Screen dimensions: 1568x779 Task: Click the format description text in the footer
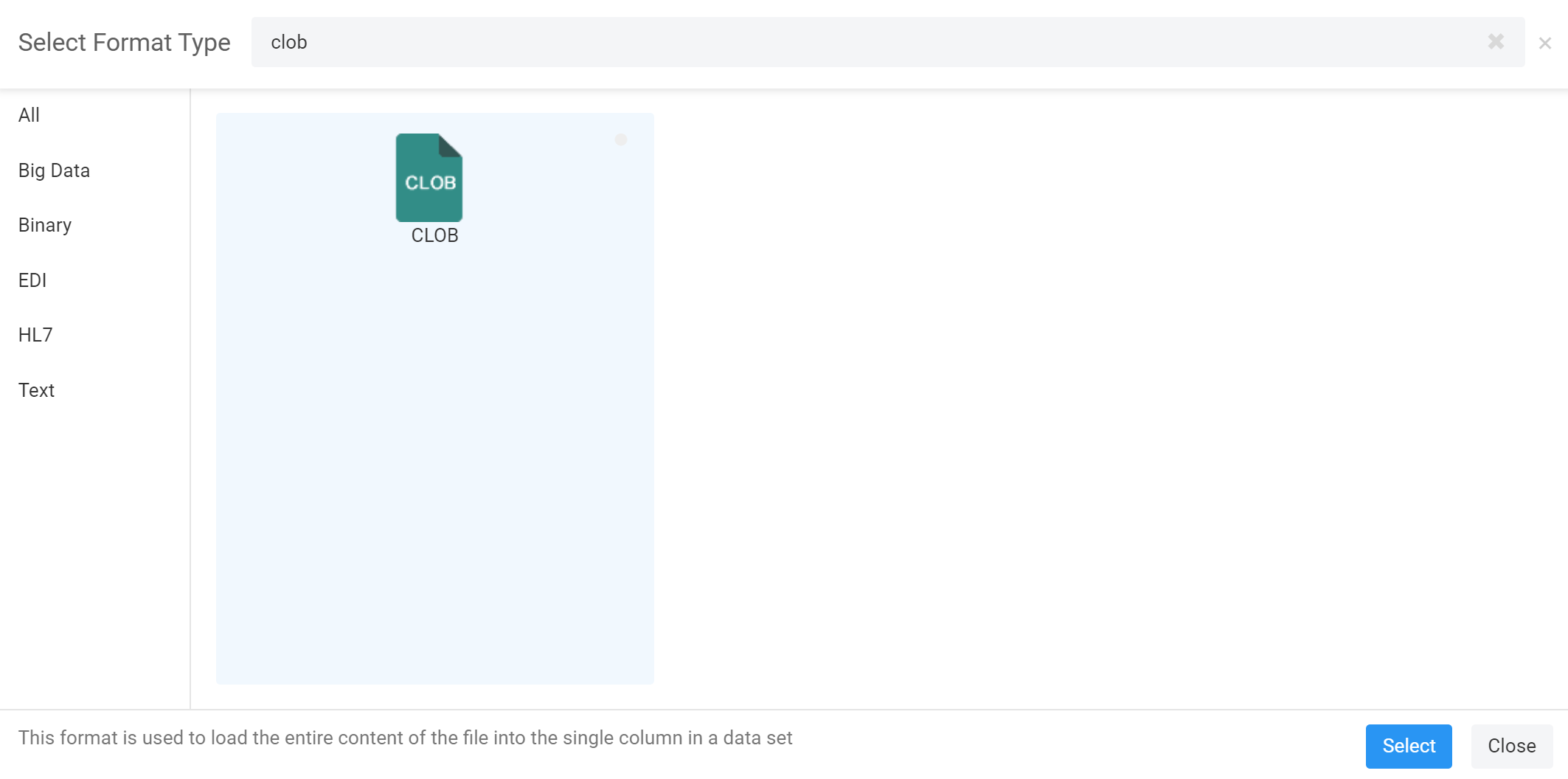(405, 738)
